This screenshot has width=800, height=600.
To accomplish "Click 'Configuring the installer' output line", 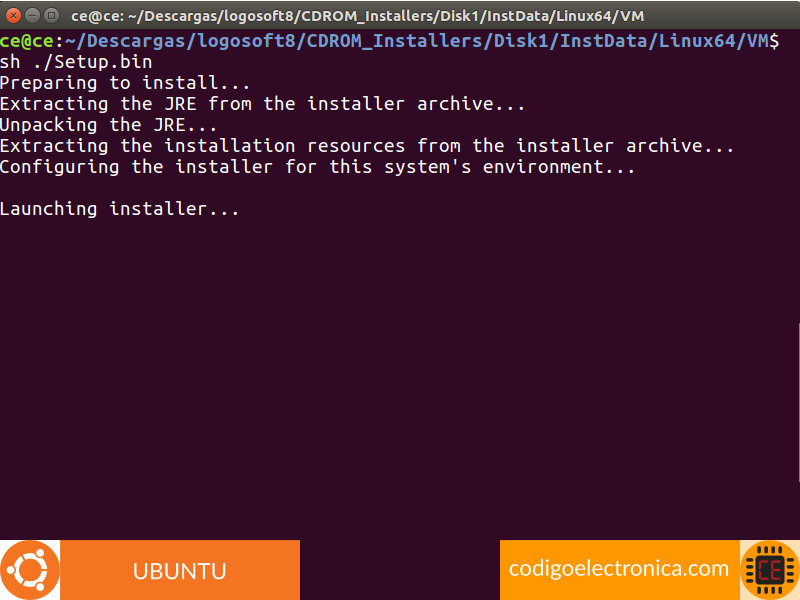I will point(317,167).
